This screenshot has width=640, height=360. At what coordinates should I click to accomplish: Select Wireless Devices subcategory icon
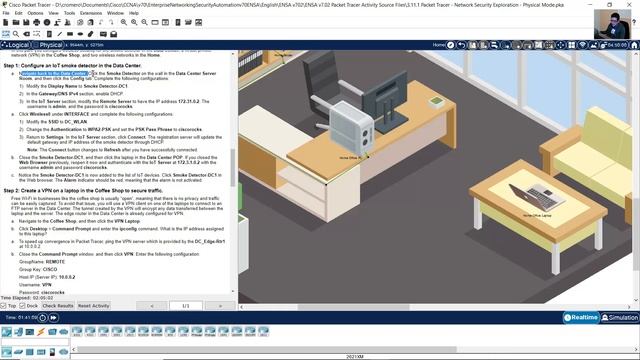click(x=41, y=352)
